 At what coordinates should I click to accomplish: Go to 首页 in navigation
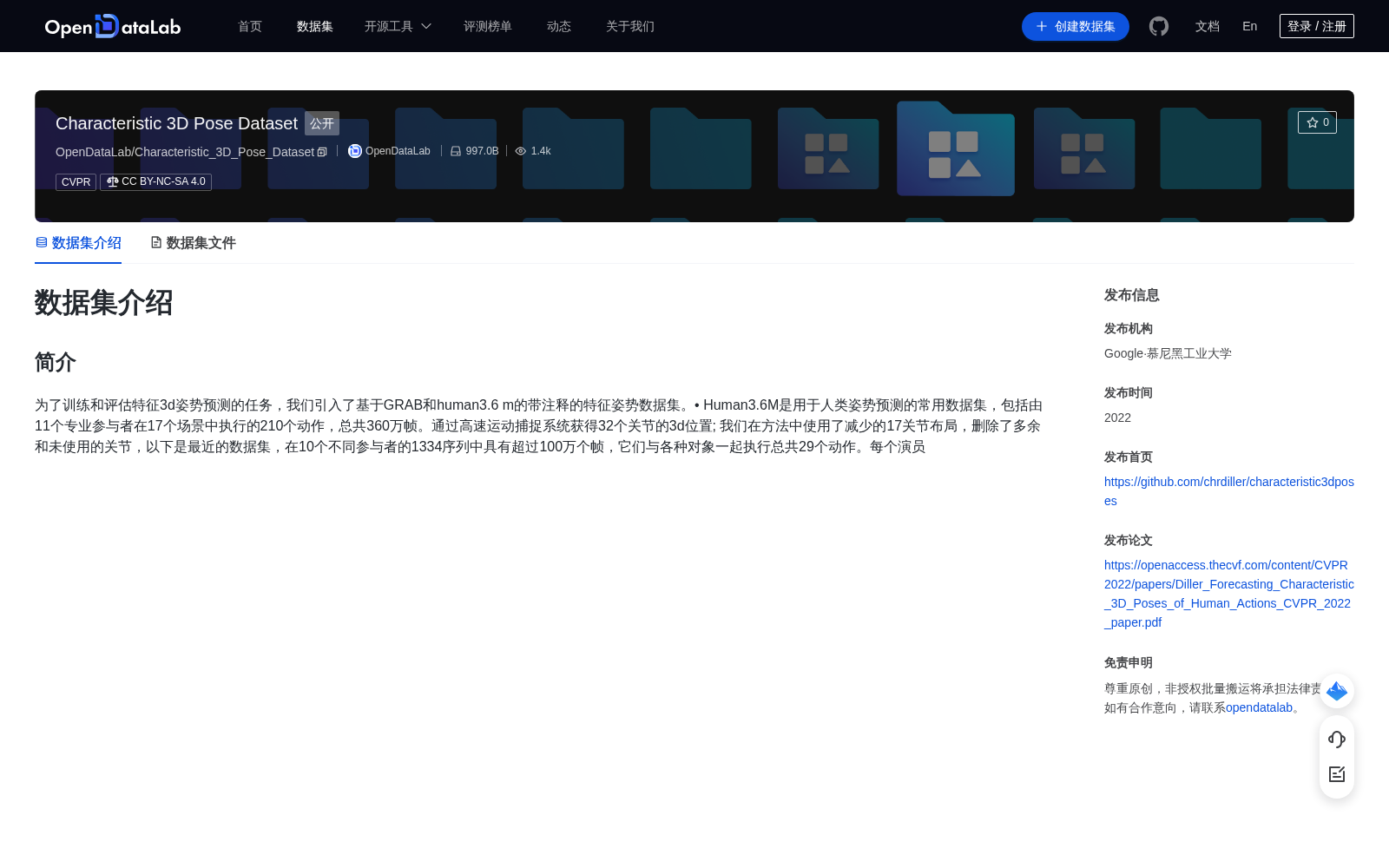(250, 26)
